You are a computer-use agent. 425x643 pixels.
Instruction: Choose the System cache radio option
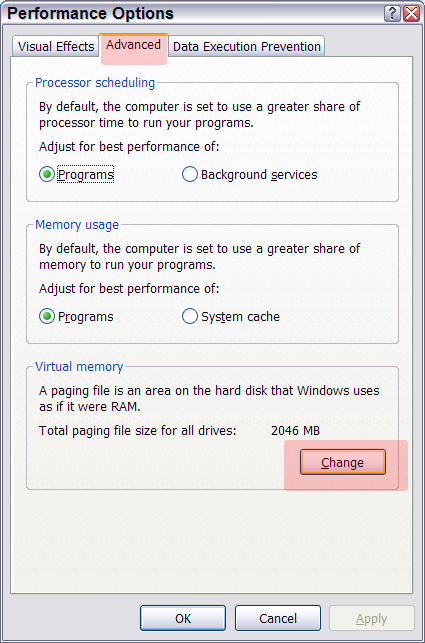click(231, 317)
